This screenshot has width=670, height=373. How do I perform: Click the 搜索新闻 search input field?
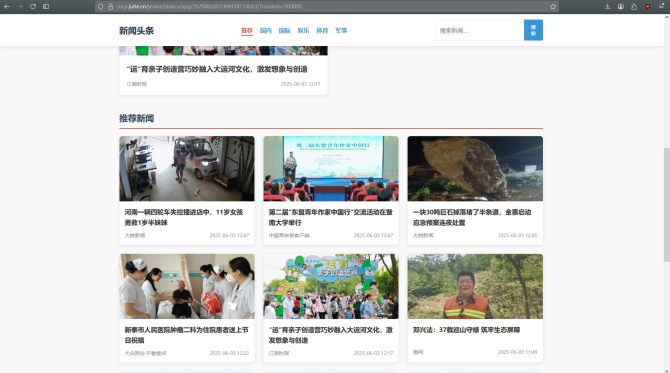479,30
